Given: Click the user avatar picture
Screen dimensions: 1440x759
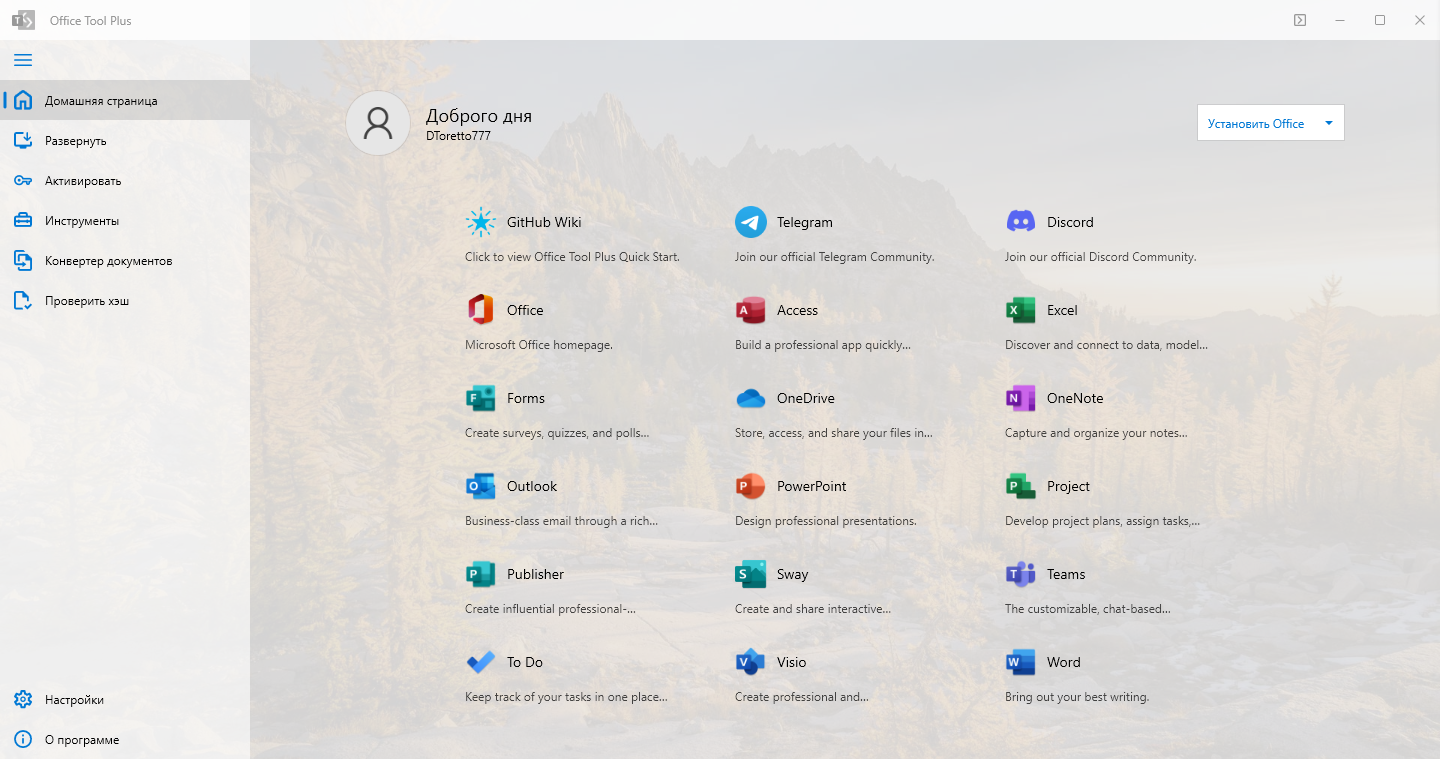Looking at the screenshot, I should pyautogui.click(x=378, y=123).
